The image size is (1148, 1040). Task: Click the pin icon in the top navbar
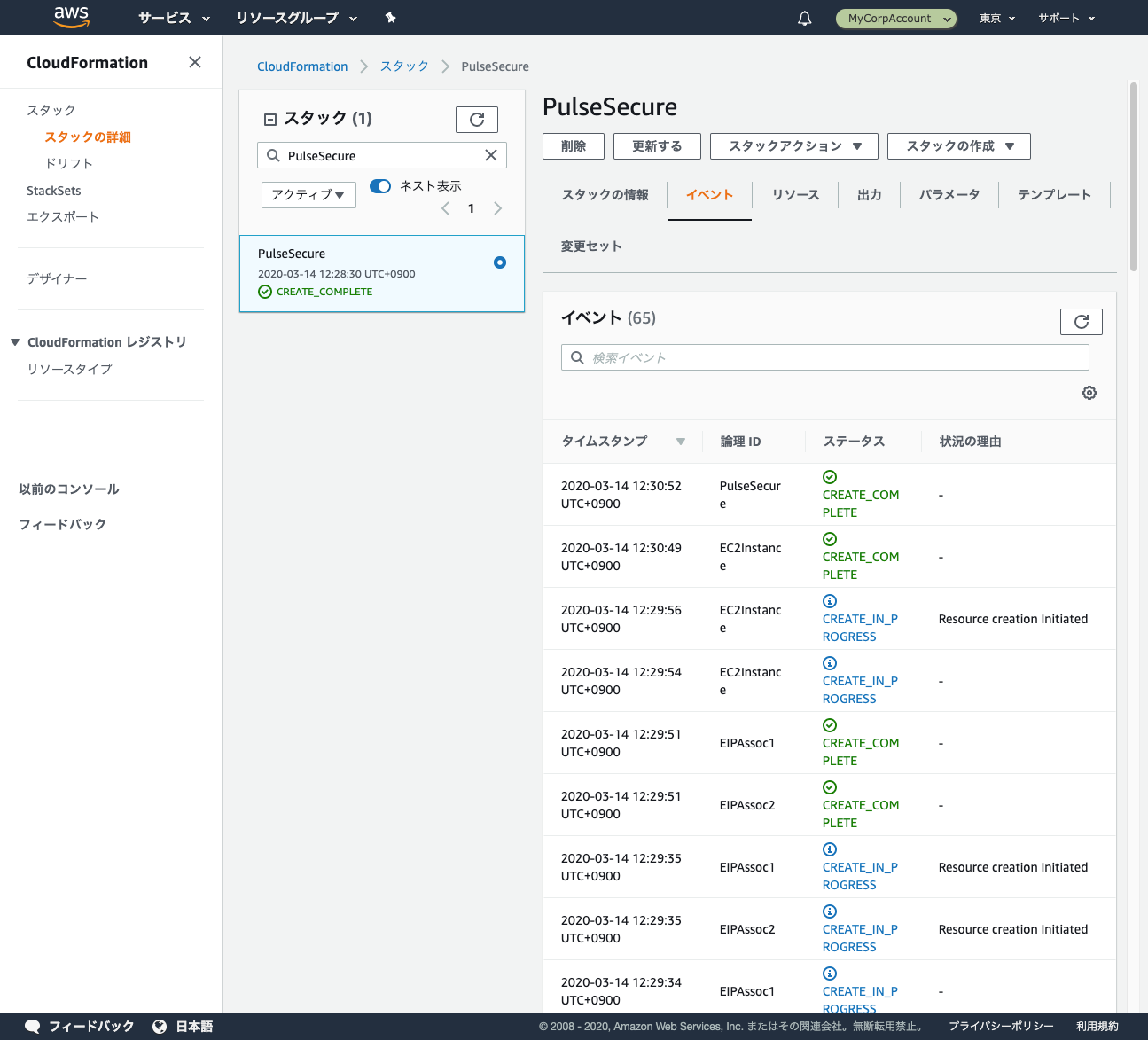(390, 18)
